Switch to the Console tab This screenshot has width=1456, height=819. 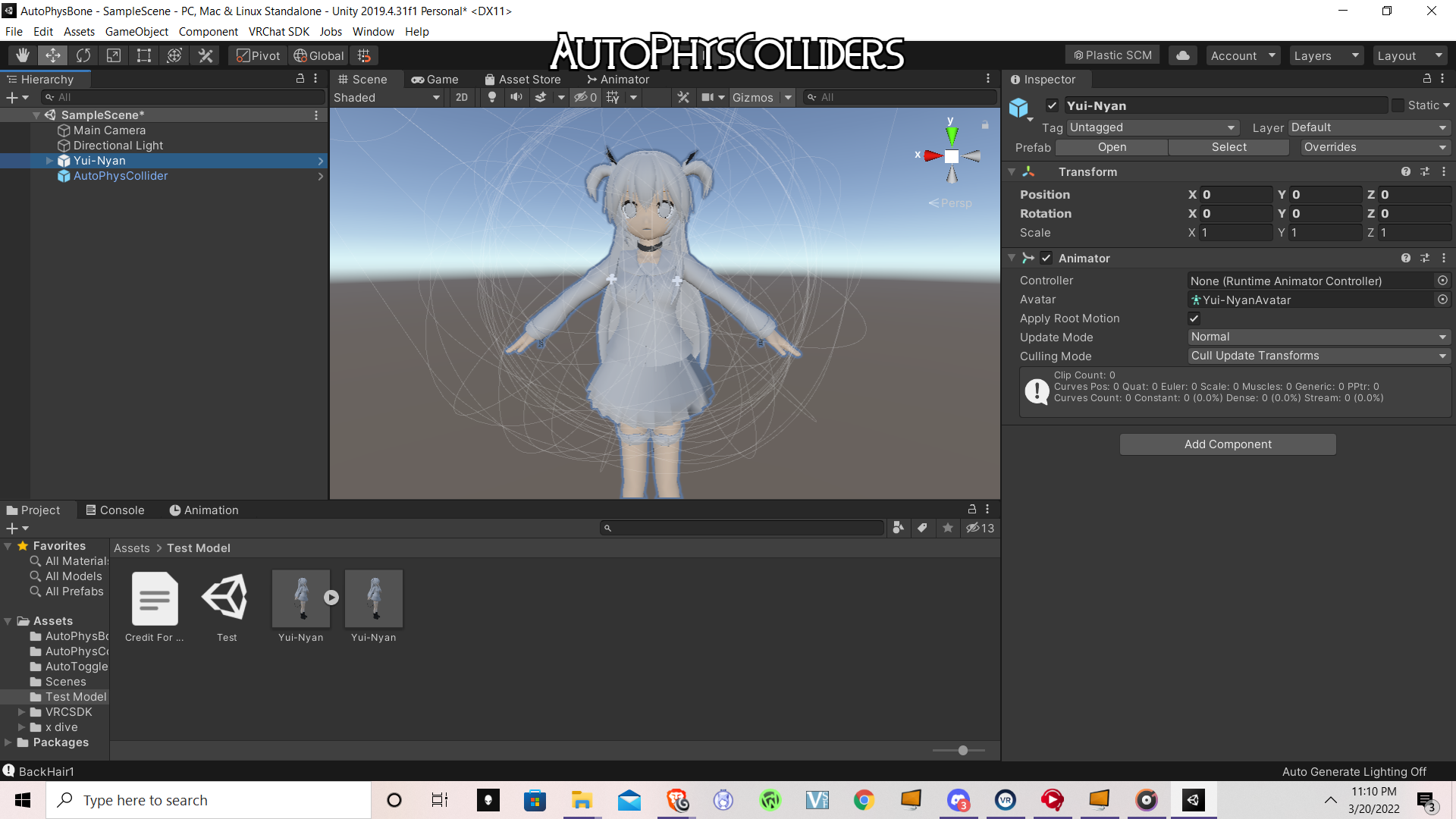pyautogui.click(x=115, y=510)
